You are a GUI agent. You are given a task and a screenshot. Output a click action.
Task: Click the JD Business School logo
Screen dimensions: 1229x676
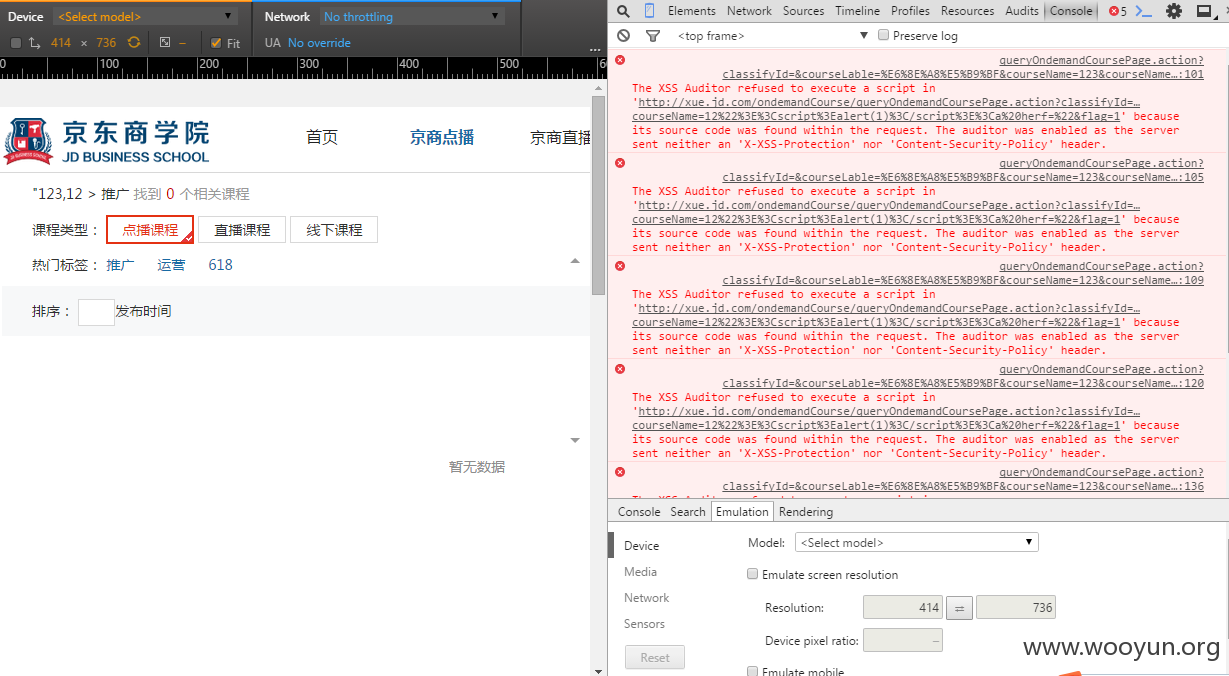pos(108,141)
